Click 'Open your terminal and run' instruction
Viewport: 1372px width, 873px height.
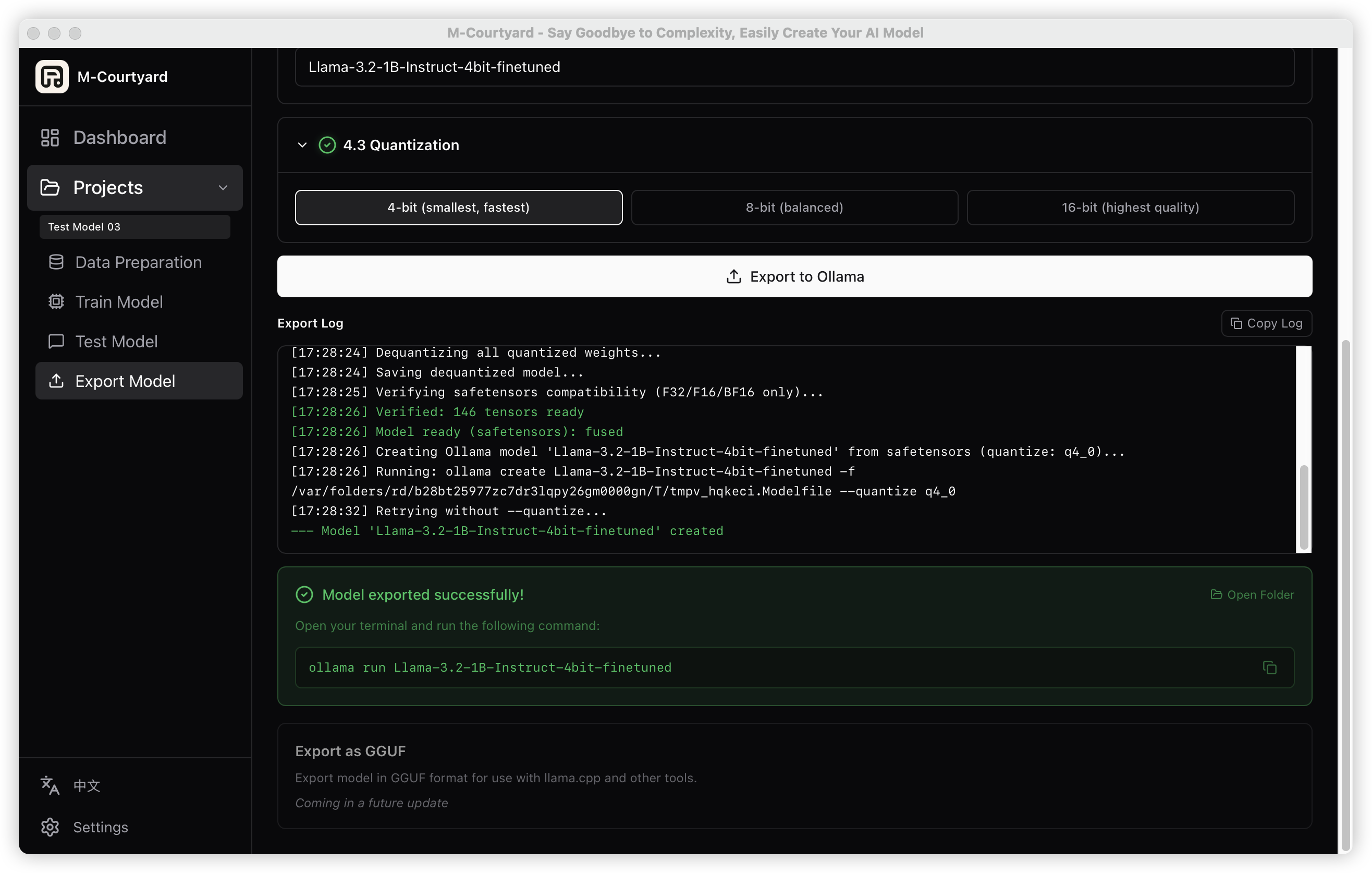[x=447, y=626]
